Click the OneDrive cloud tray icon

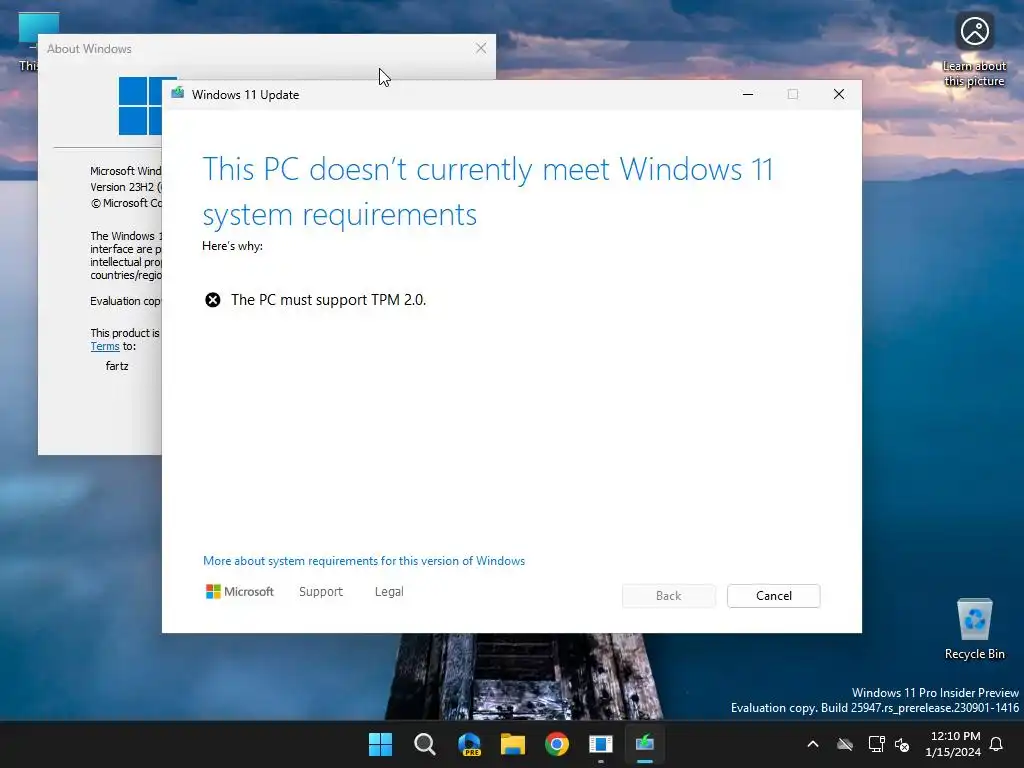point(845,744)
